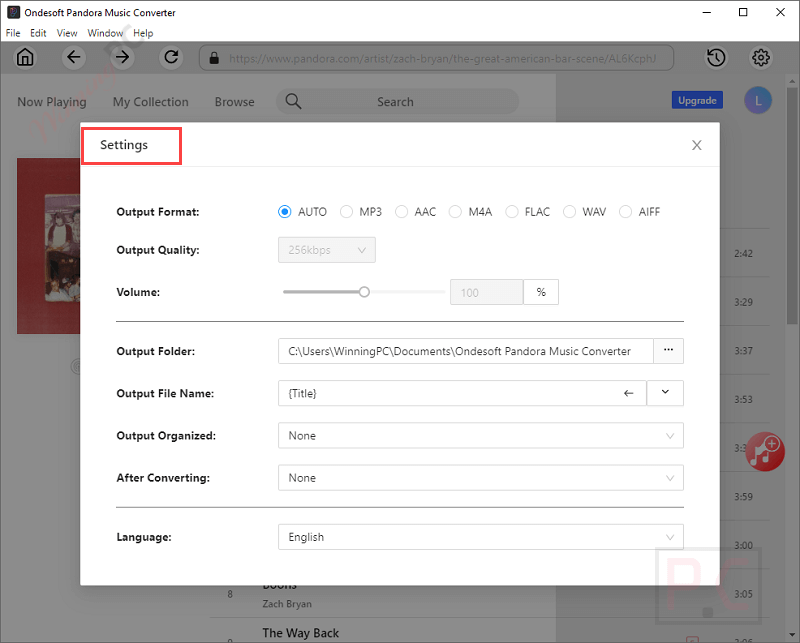This screenshot has width=800, height=643.
Task: Open the Output Organized dropdown
Action: [481, 436]
